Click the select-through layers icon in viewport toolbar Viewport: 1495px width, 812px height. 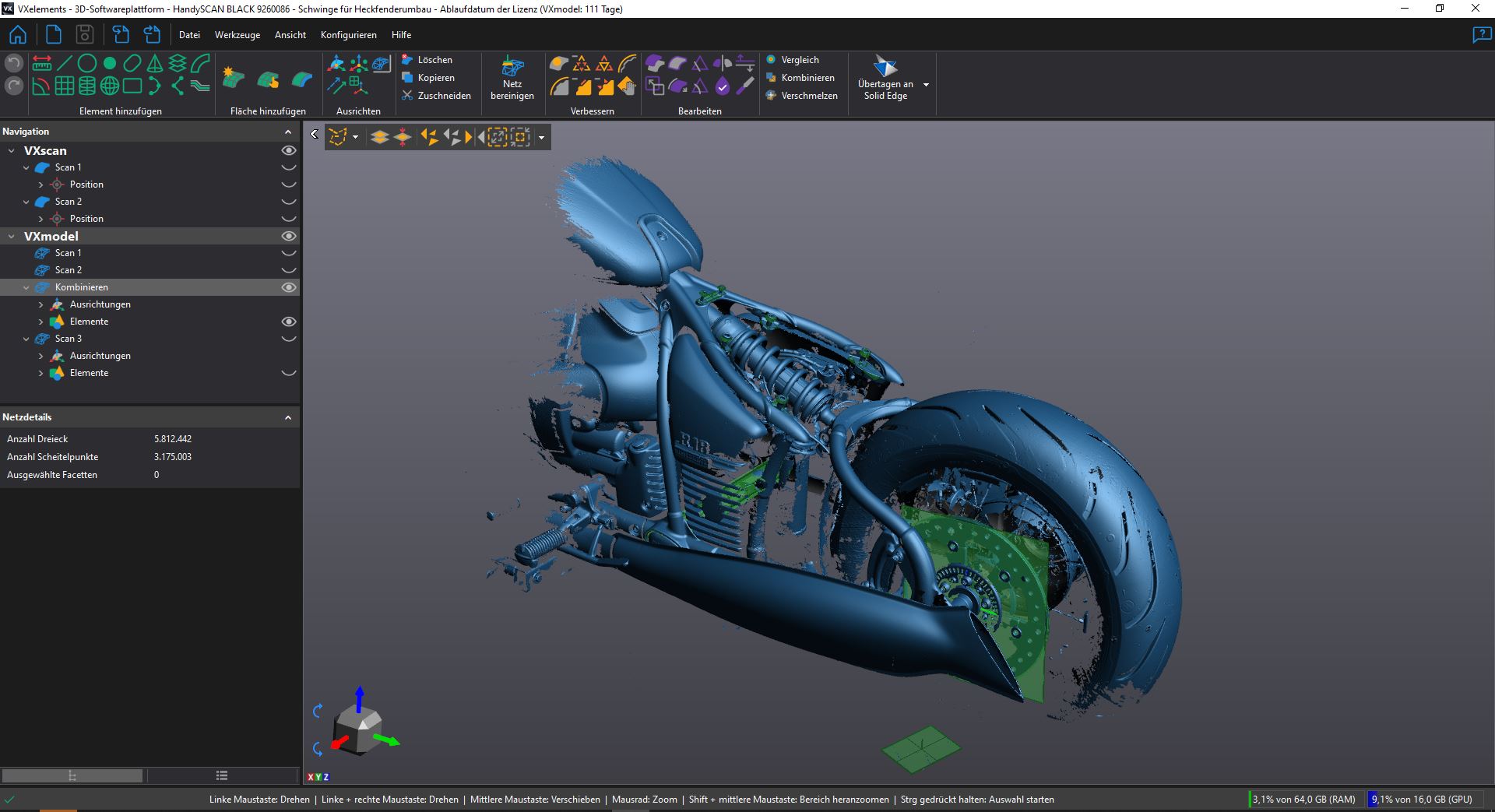(379, 137)
